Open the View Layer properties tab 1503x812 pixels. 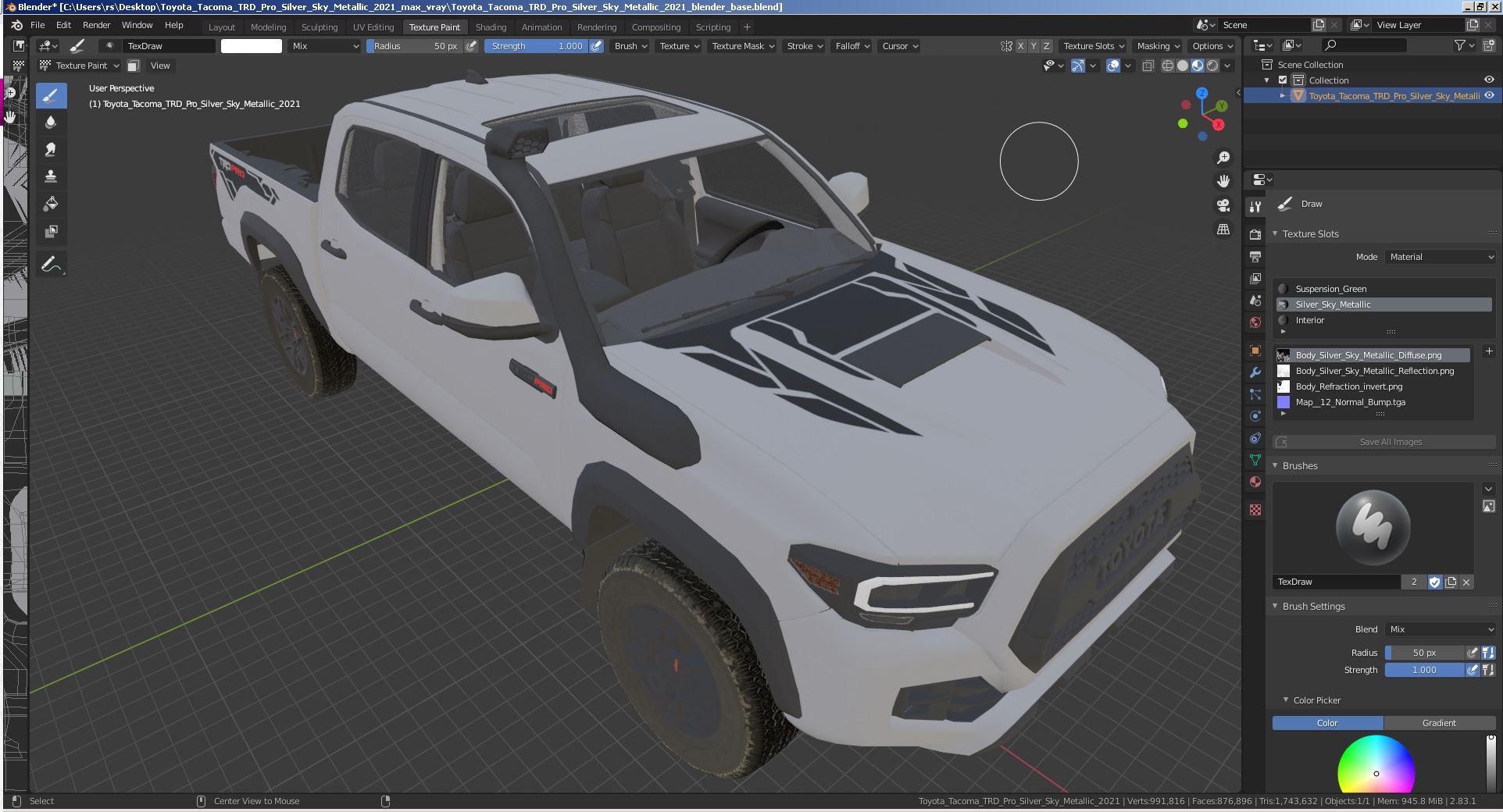click(1255, 278)
